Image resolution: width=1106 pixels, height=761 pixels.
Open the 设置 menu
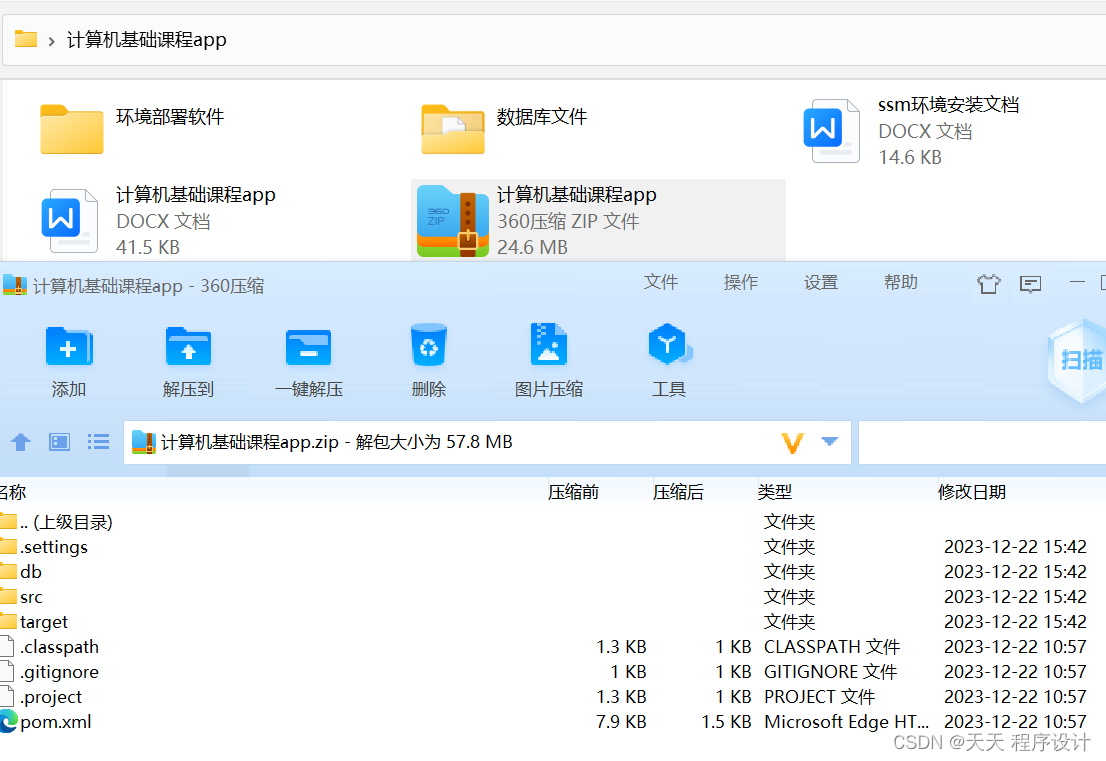tap(820, 282)
